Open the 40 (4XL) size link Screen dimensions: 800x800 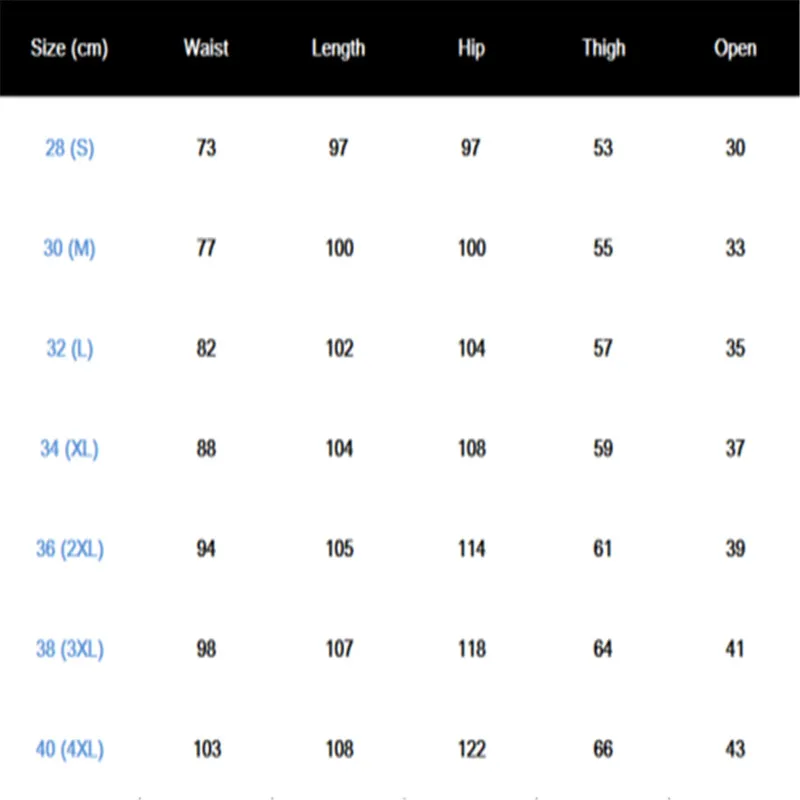[x=69, y=749]
